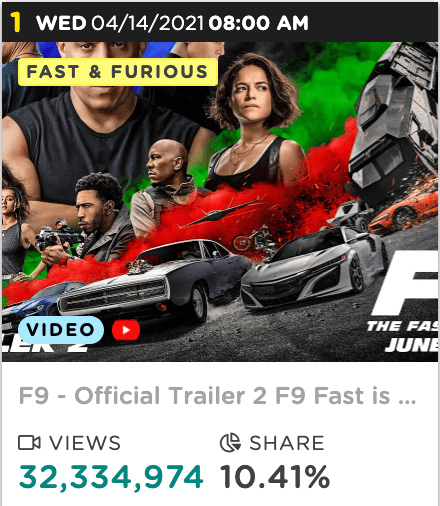The image size is (440, 506).
Task: Click the 08:00 AM time label
Action: 258,23
